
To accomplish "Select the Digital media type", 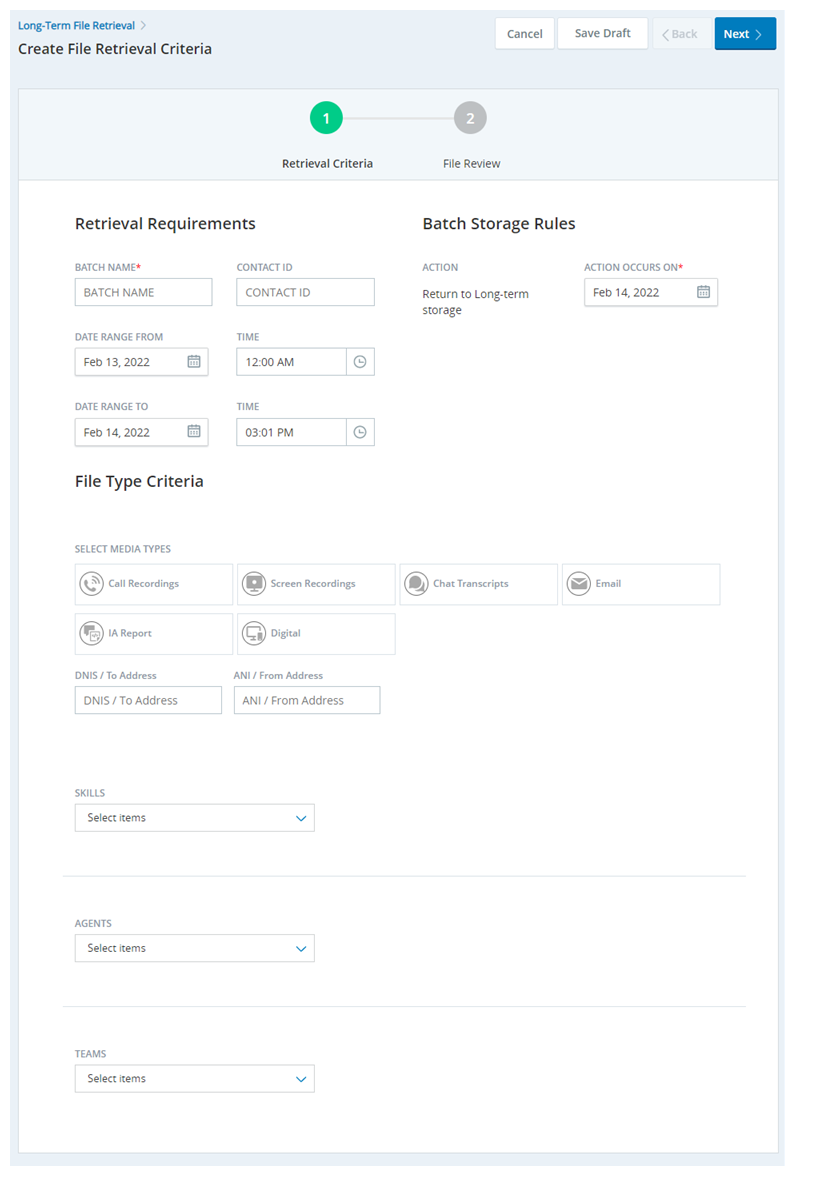I will pyautogui.click(x=316, y=634).
